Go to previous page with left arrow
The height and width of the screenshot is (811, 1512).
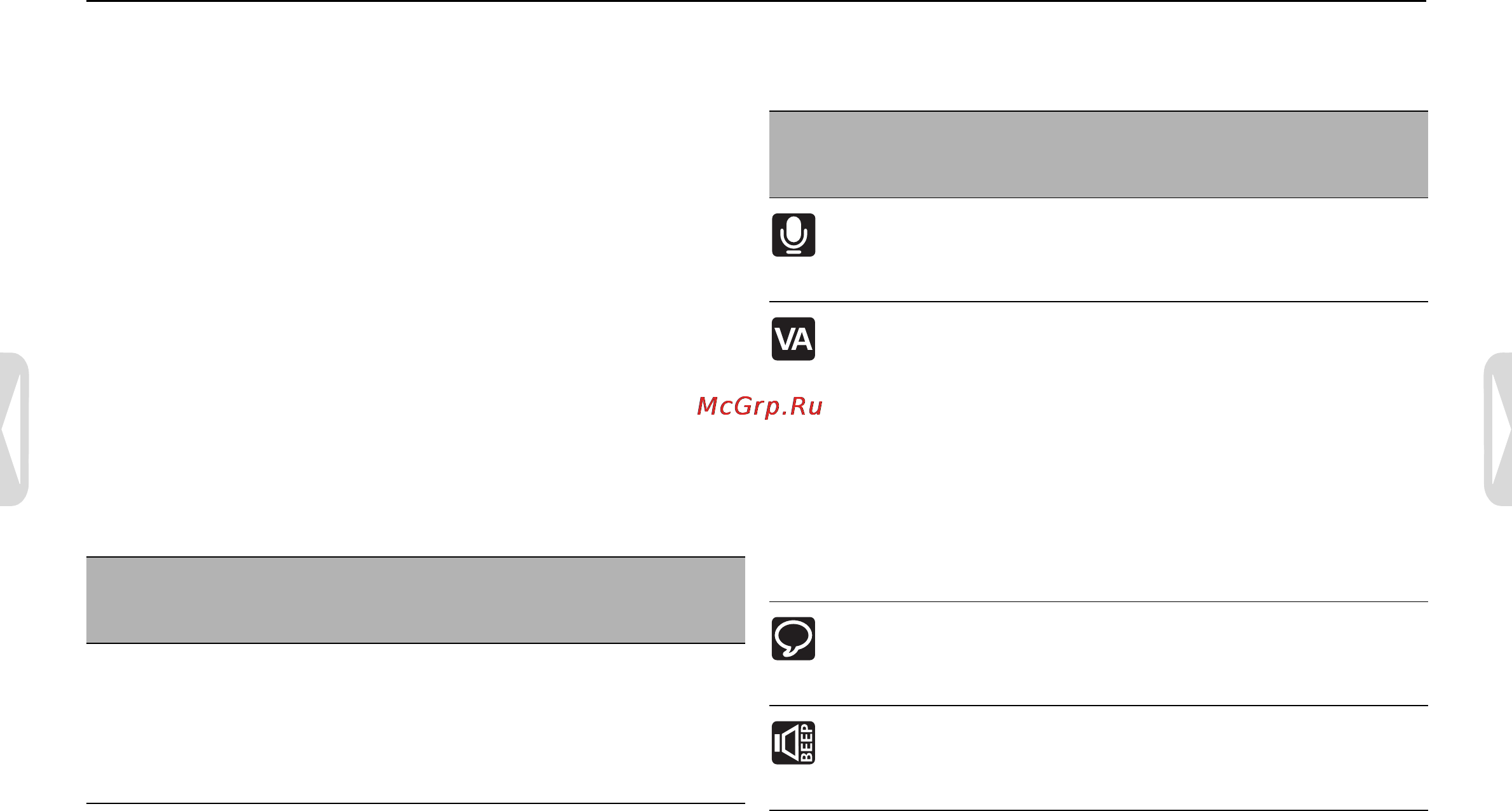pyautogui.click(x=12, y=429)
